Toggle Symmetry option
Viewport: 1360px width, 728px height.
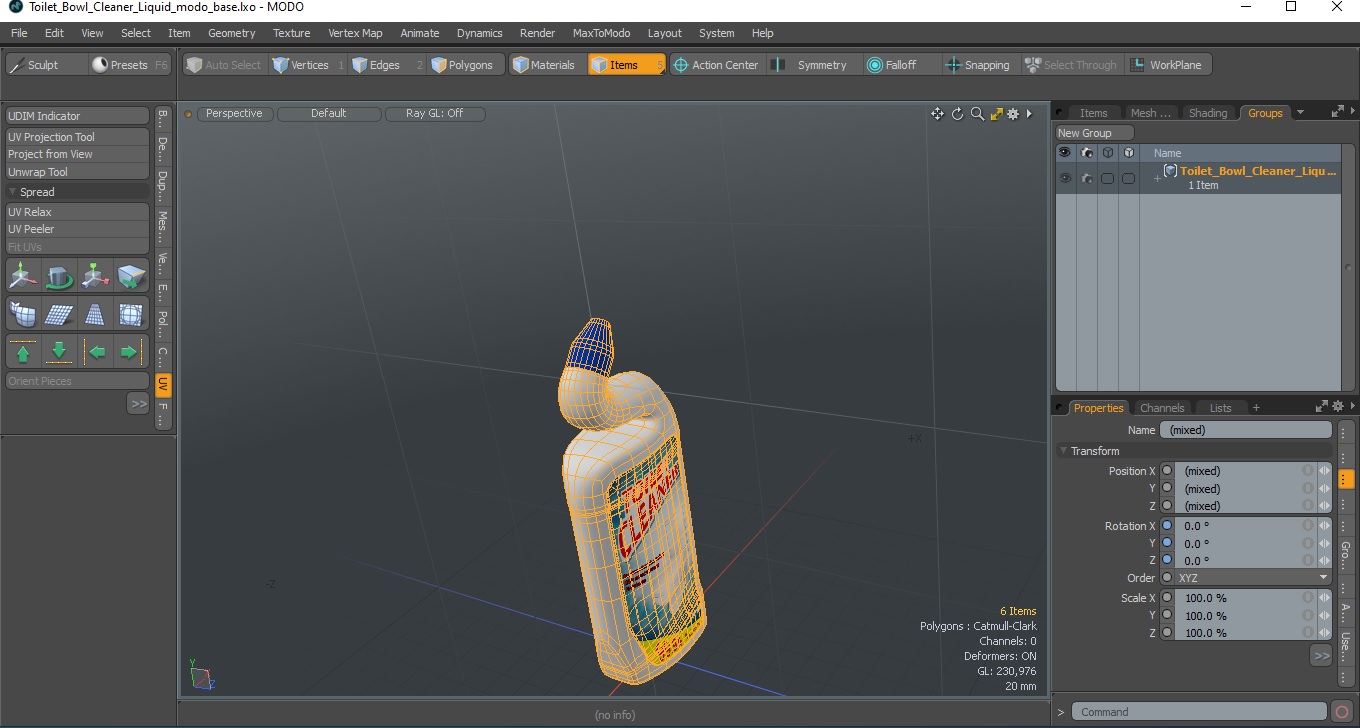click(x=814, y=65)
